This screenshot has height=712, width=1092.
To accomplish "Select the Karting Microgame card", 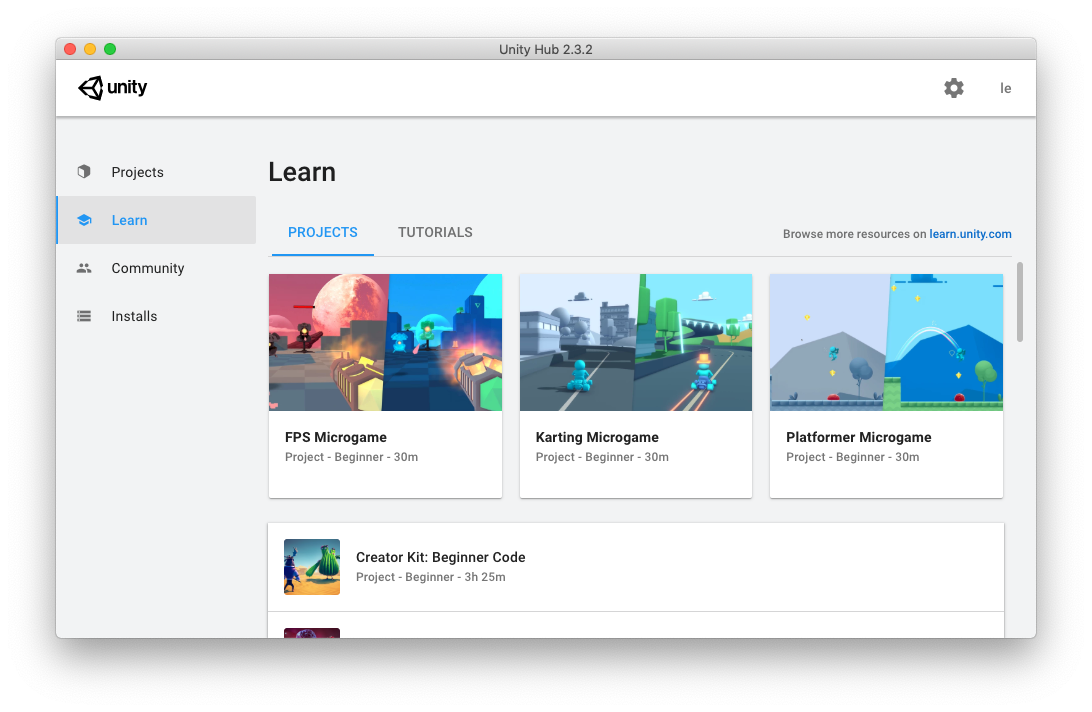I will (x=636, y=385).
